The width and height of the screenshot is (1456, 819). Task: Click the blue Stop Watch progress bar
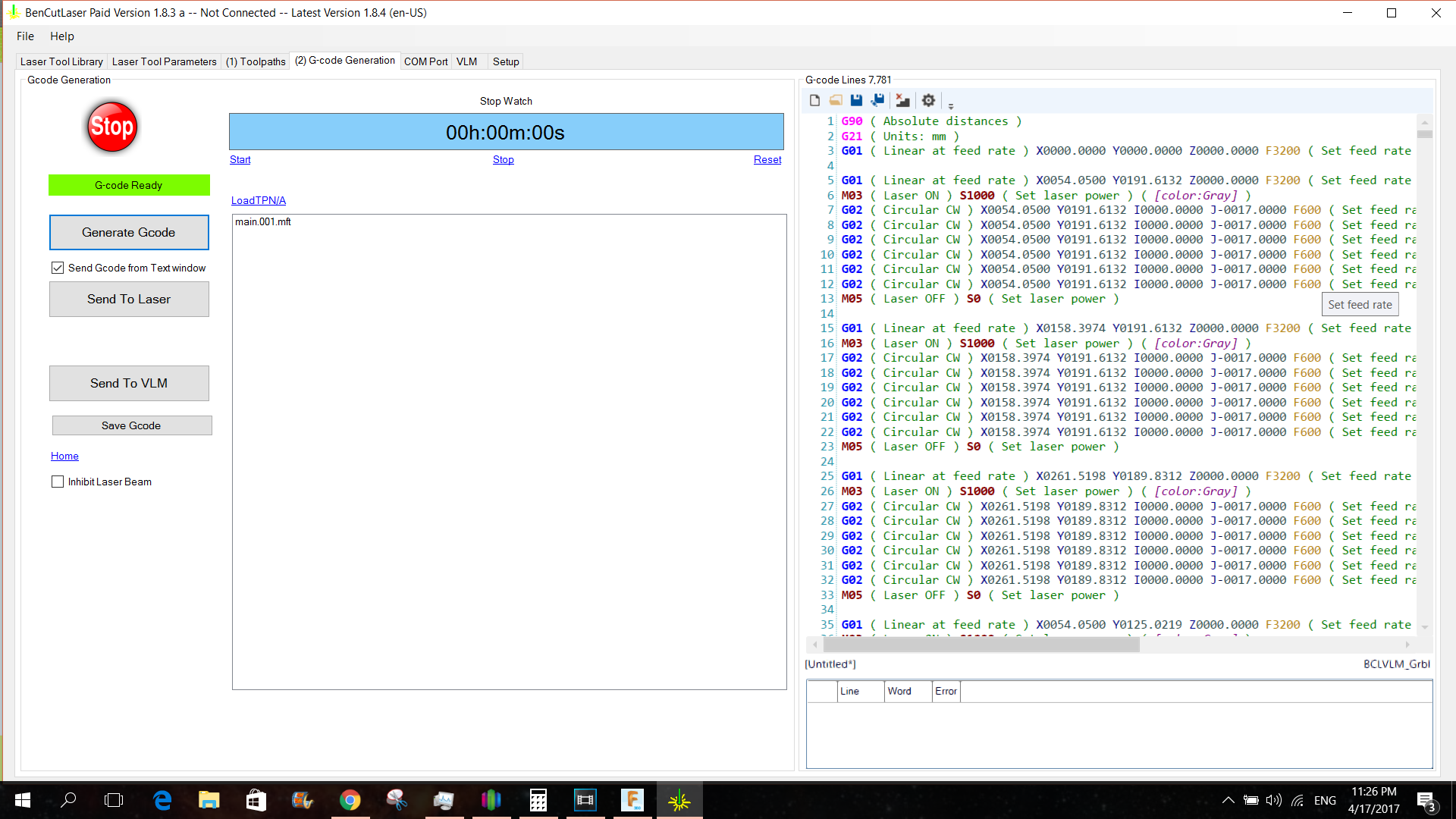[x=506, y=131]
